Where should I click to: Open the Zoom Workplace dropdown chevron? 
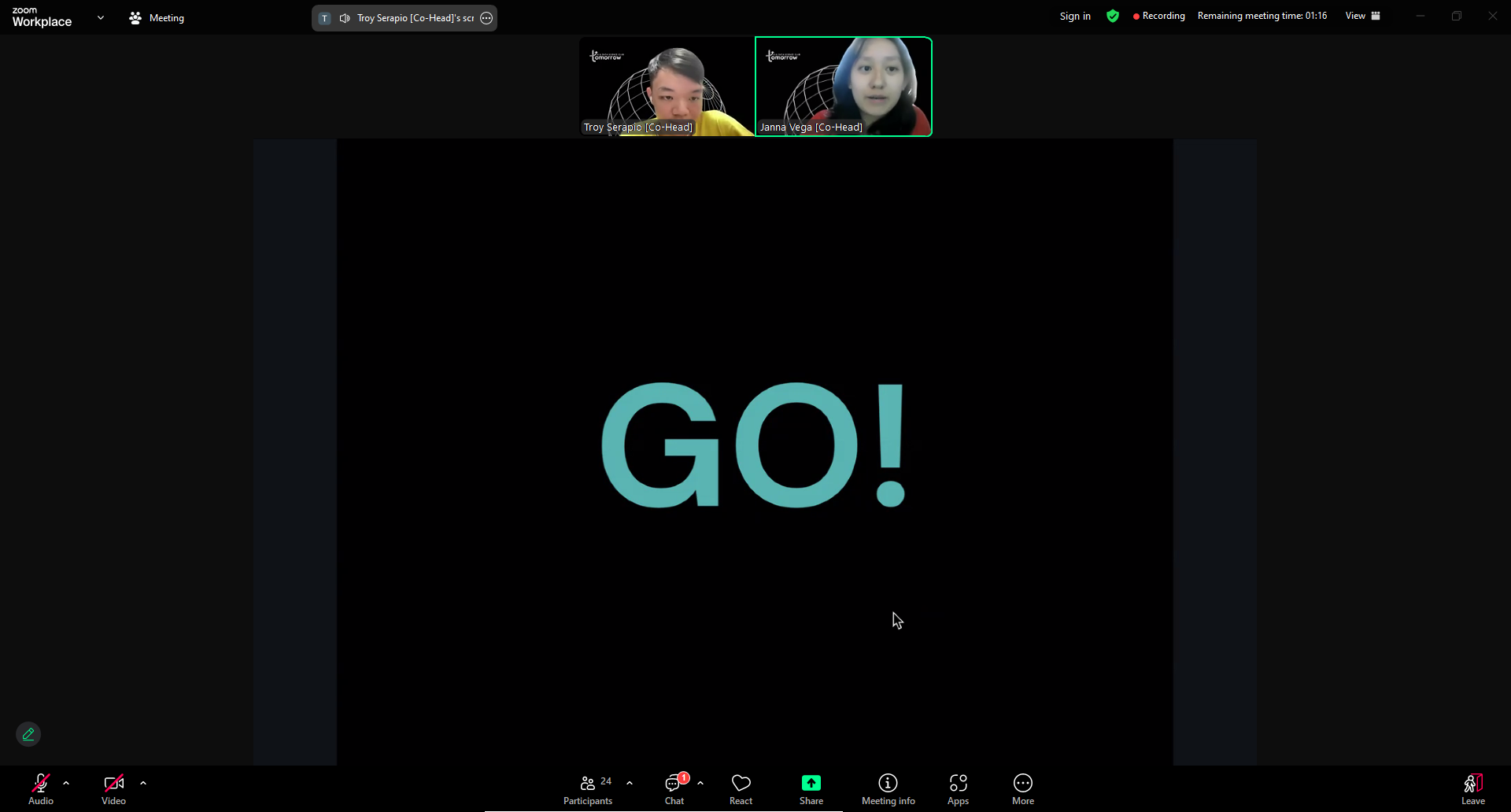tap(101, 17)
